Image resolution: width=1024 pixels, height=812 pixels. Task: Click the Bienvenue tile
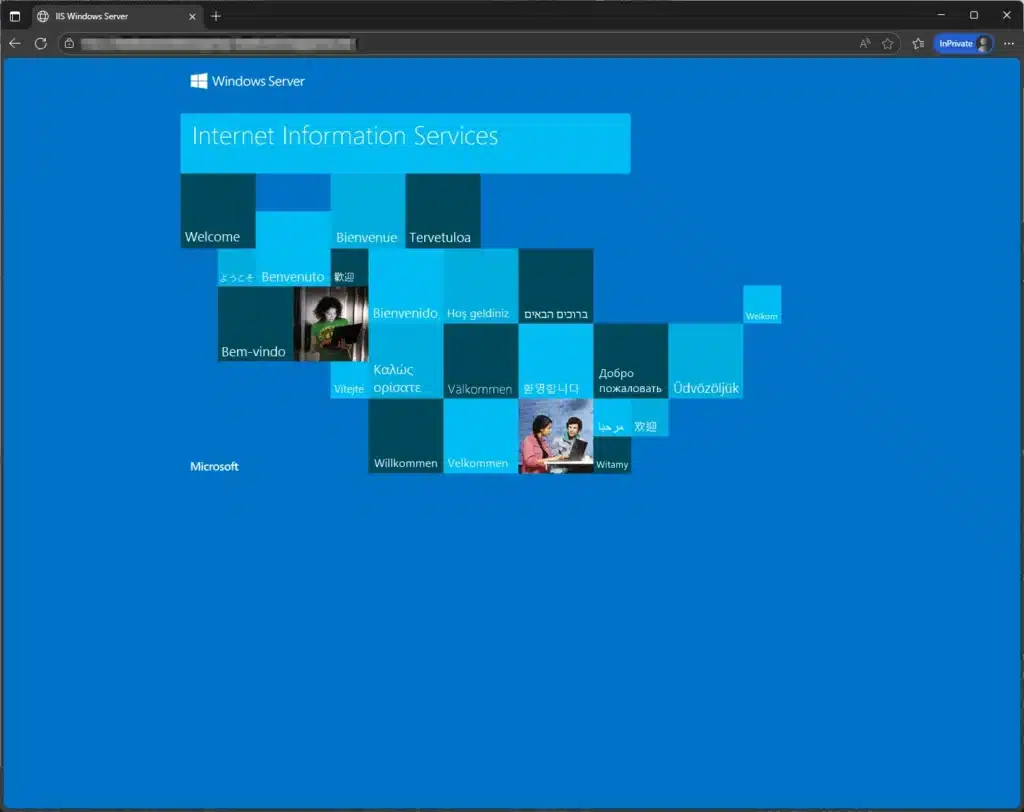[x=367, y=211]
